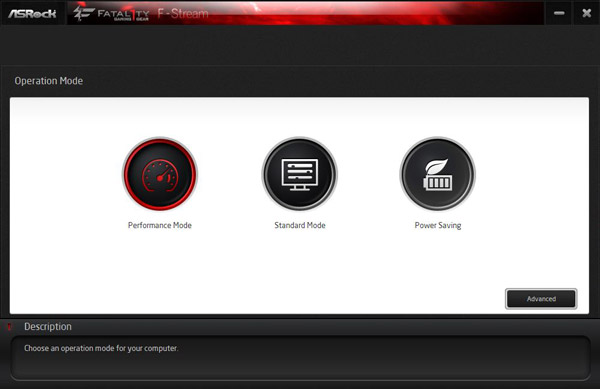Choose the Power Saving leaf battery icon
The height and width of the screenshot is (389, 600).
(438, 174)
